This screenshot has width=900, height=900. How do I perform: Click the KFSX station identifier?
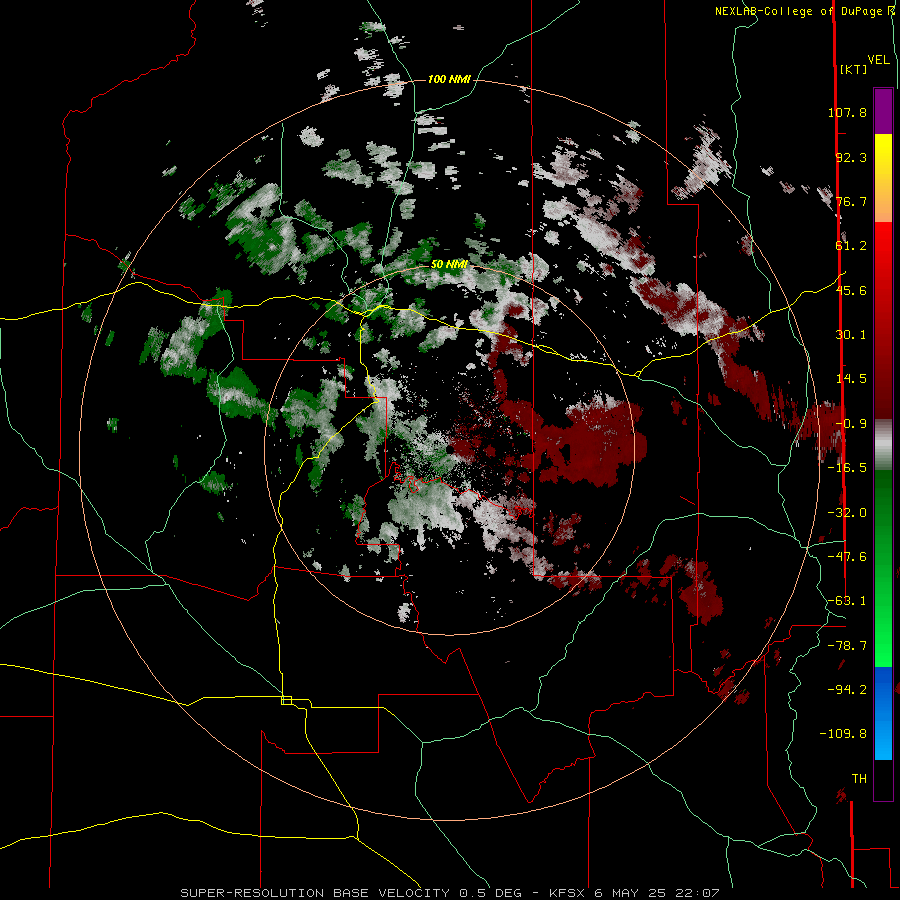tap(568, 893)
